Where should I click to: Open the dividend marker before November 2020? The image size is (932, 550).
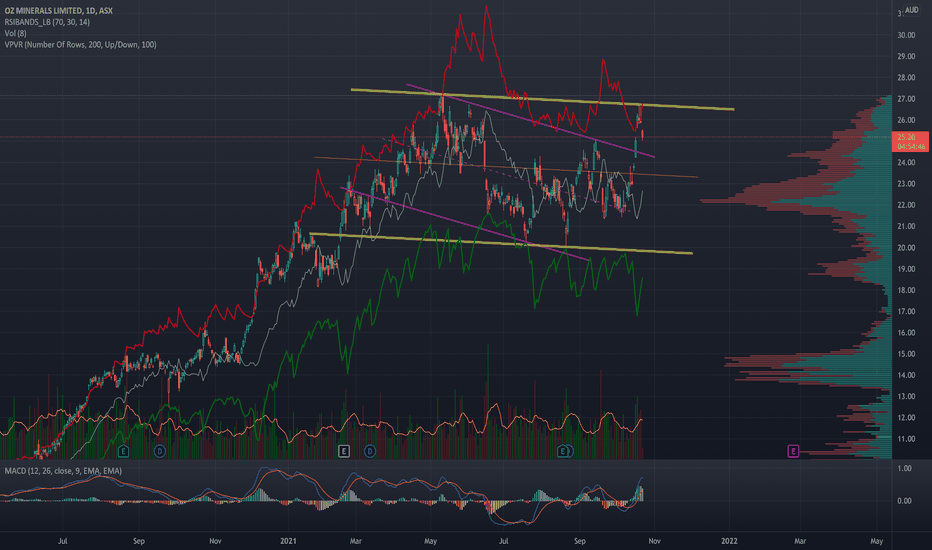[159, 451]
